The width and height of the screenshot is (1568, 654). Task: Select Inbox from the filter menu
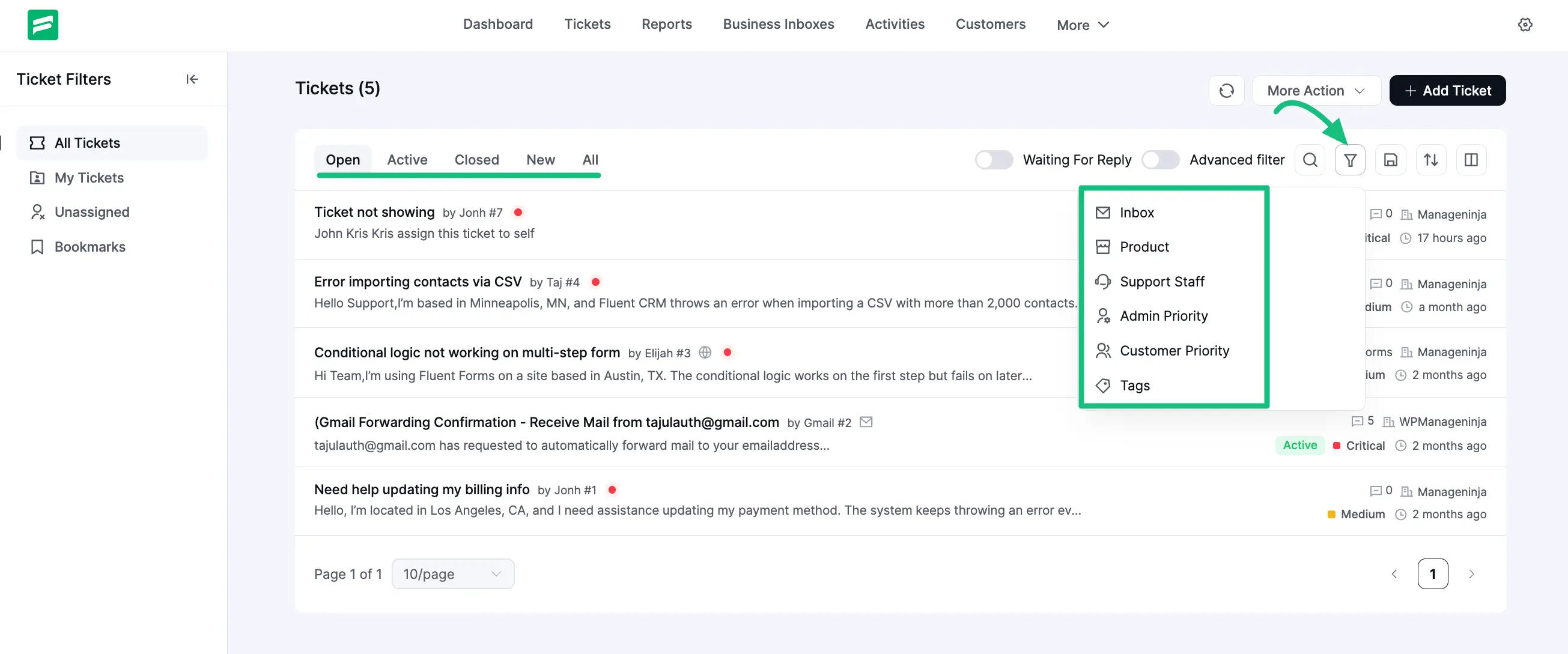(1137, 213)
